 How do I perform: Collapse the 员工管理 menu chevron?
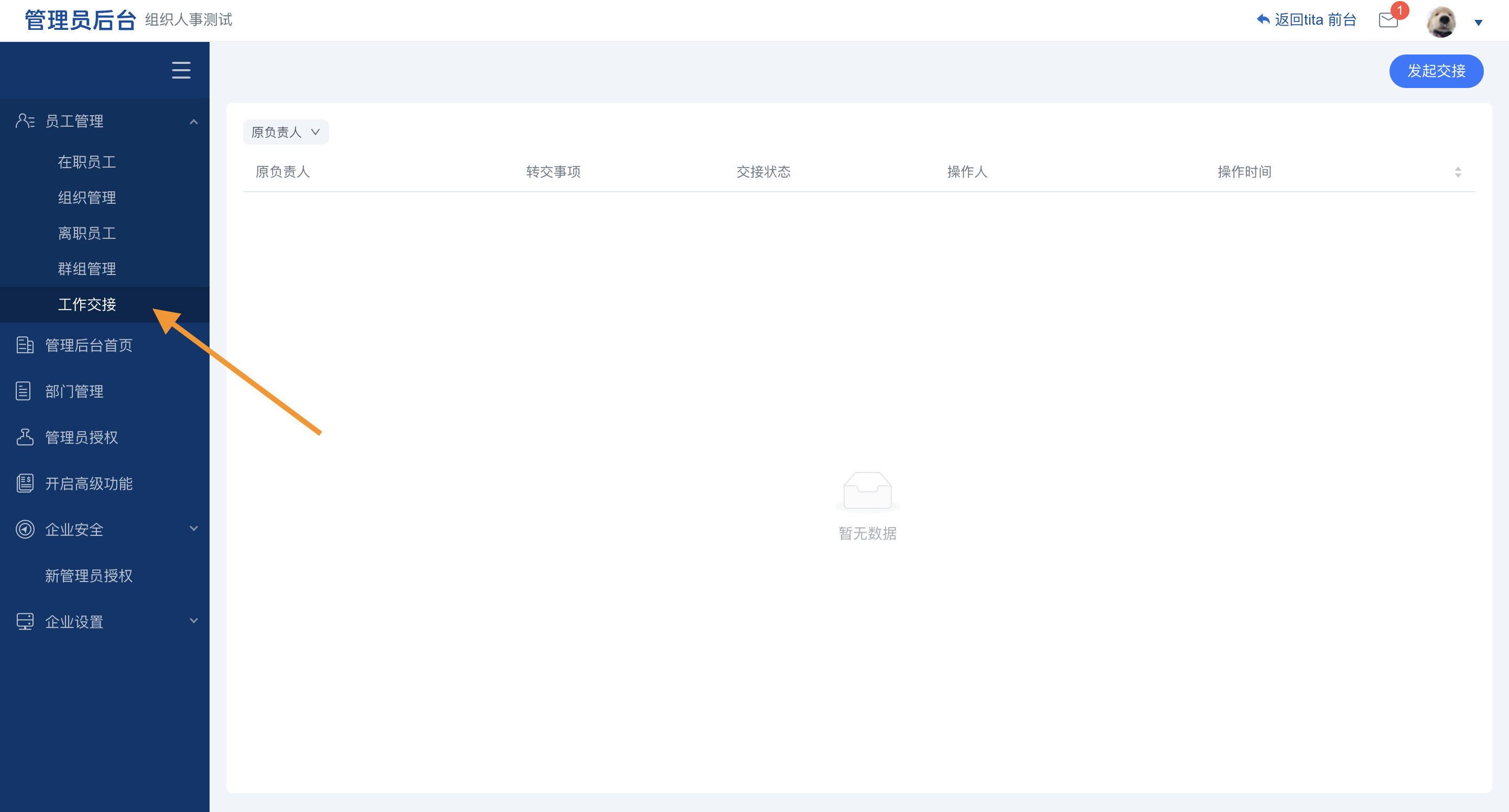(194, 122)
